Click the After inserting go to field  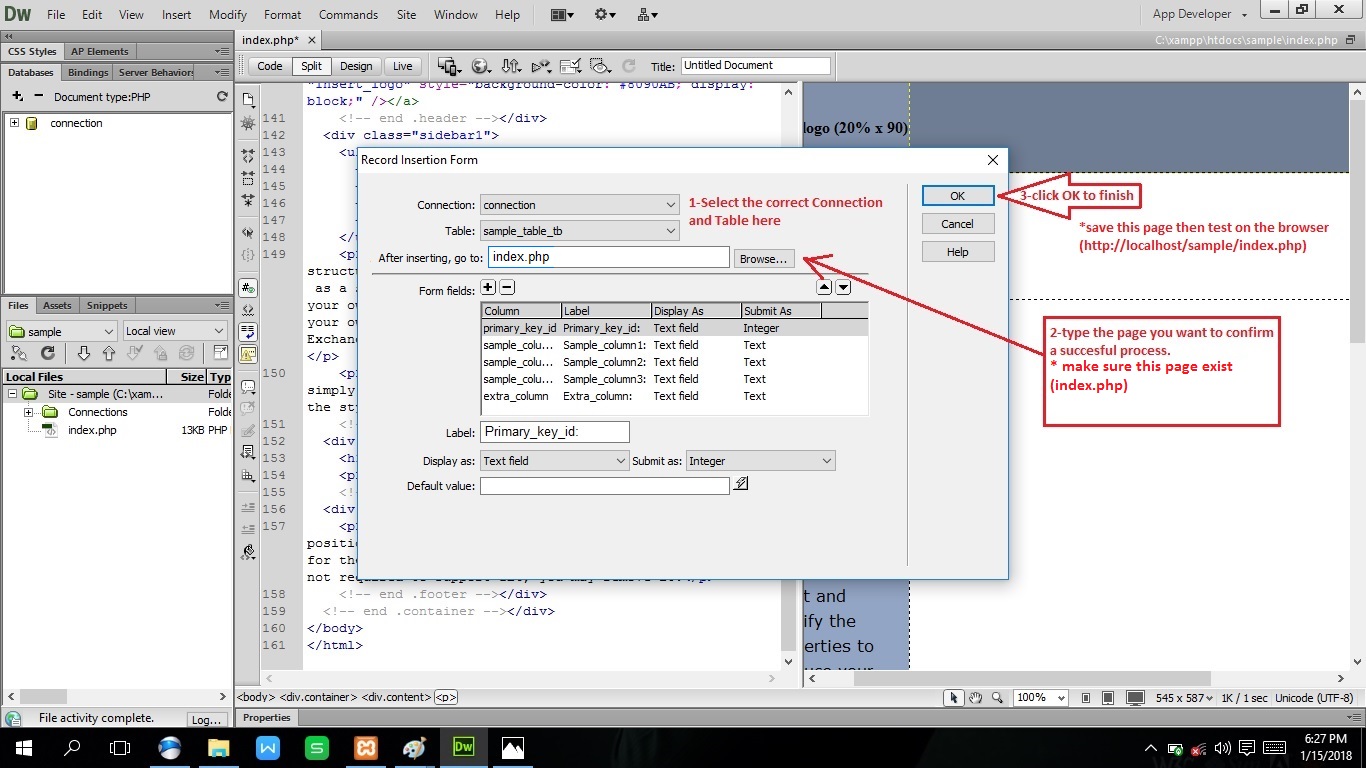tap(609, 257)
